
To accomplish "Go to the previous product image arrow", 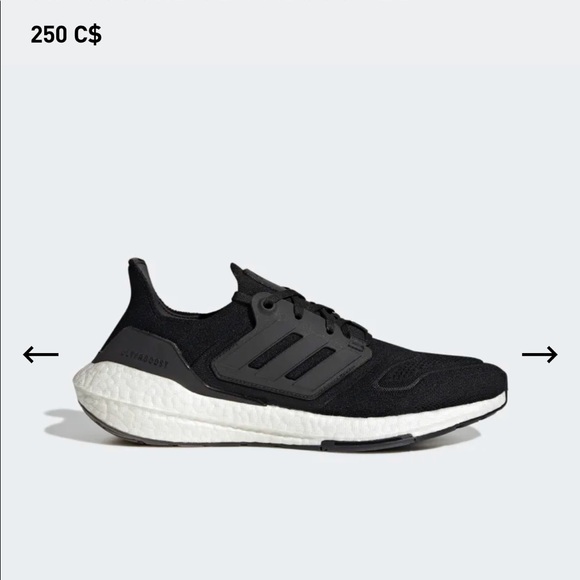I will (41, 354).
